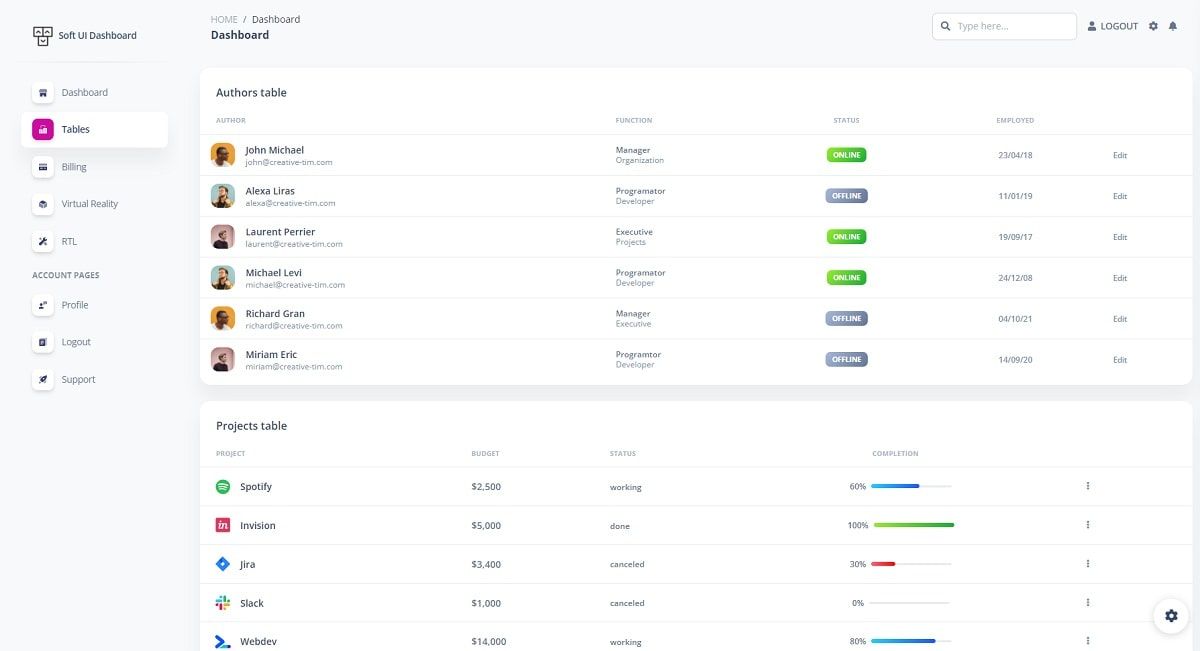Click Webdev budget $14,000
Screen dimensions: 1200x651
click(489, 642)
